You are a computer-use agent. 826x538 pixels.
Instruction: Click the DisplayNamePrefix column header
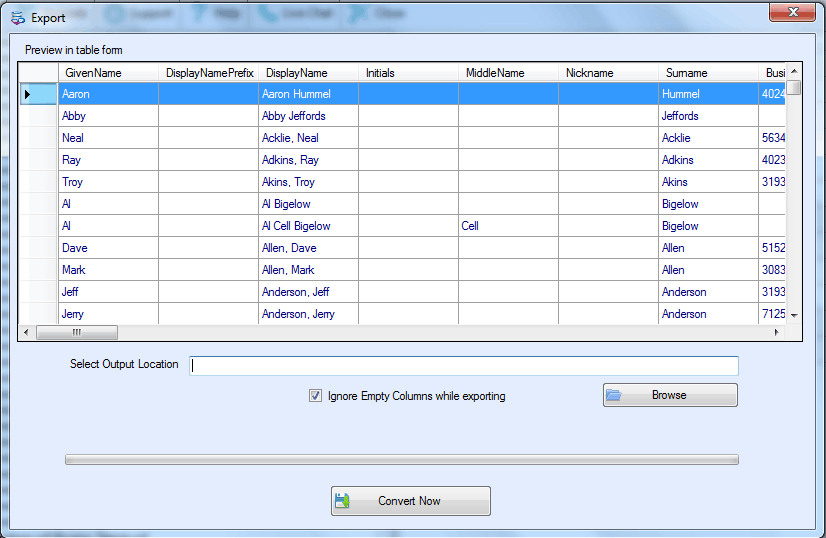pos(209,73)
